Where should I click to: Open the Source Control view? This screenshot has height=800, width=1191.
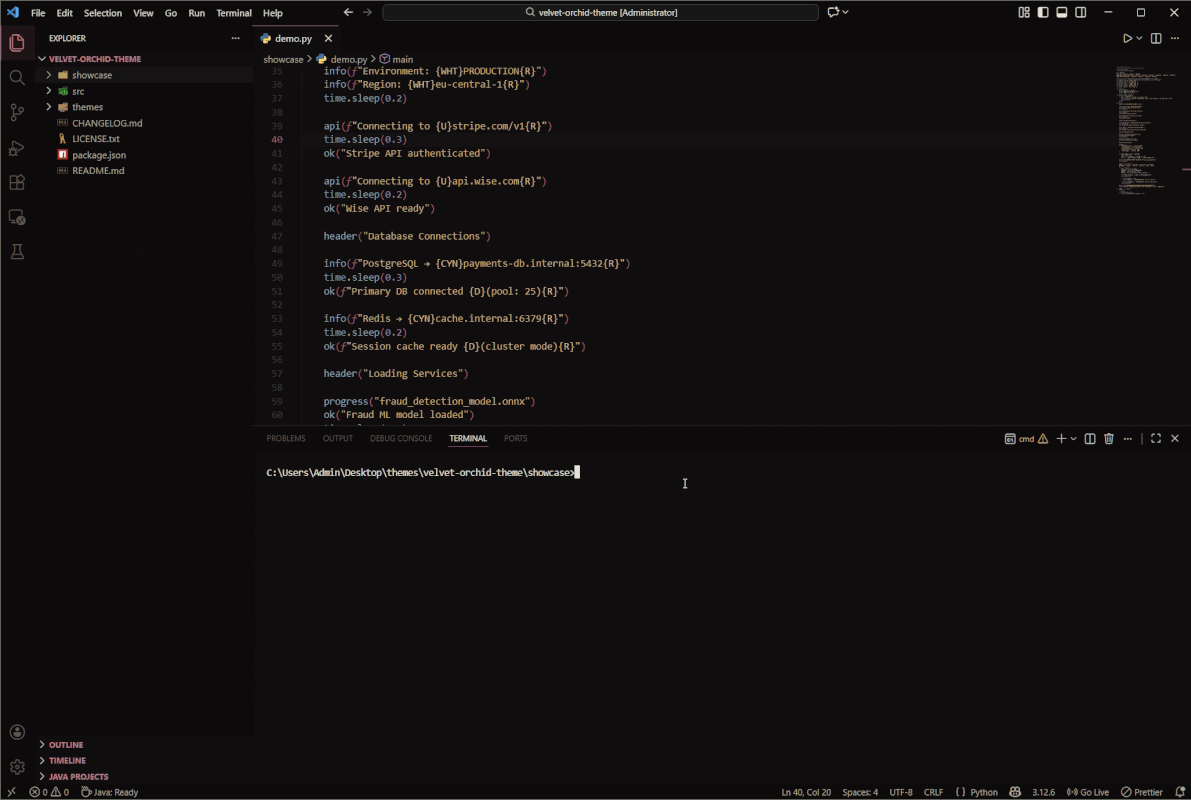pyautogui.click(x=17, y=112)
